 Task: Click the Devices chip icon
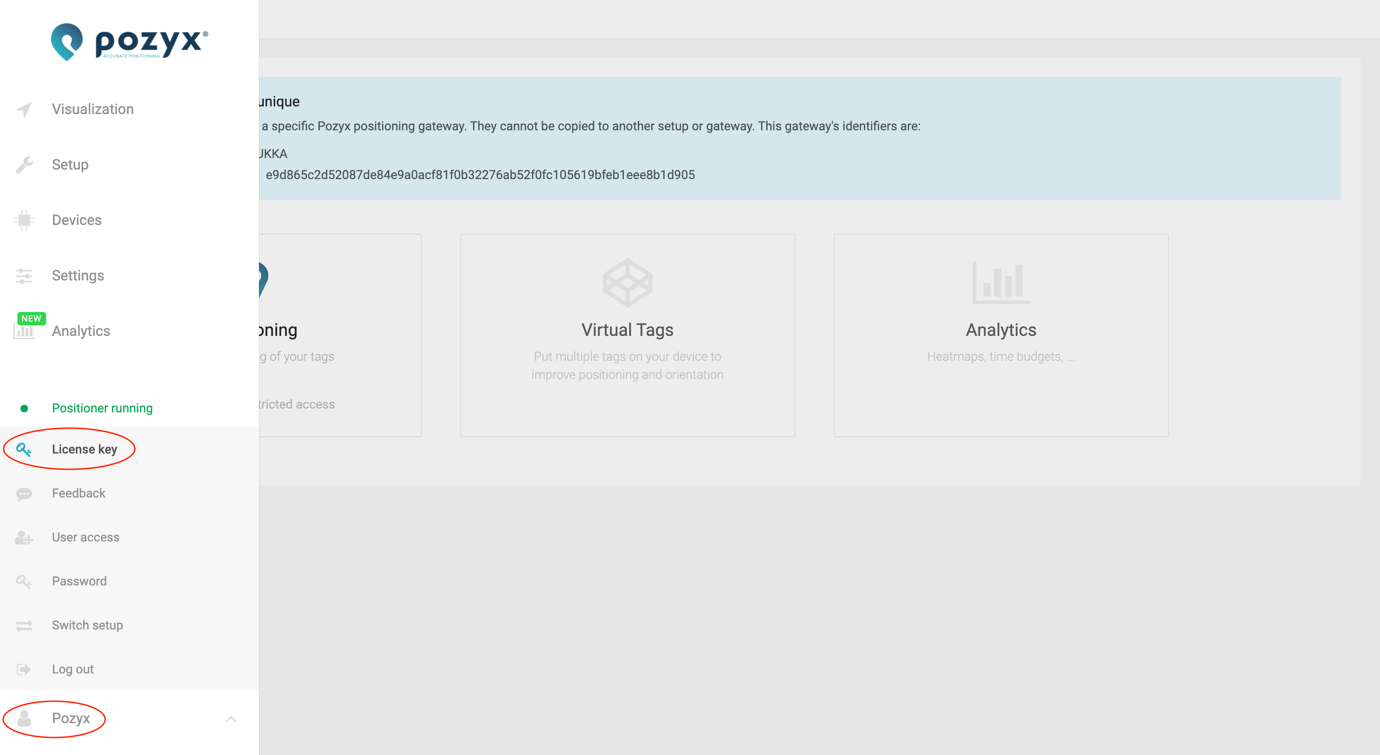tap(24, 220)
